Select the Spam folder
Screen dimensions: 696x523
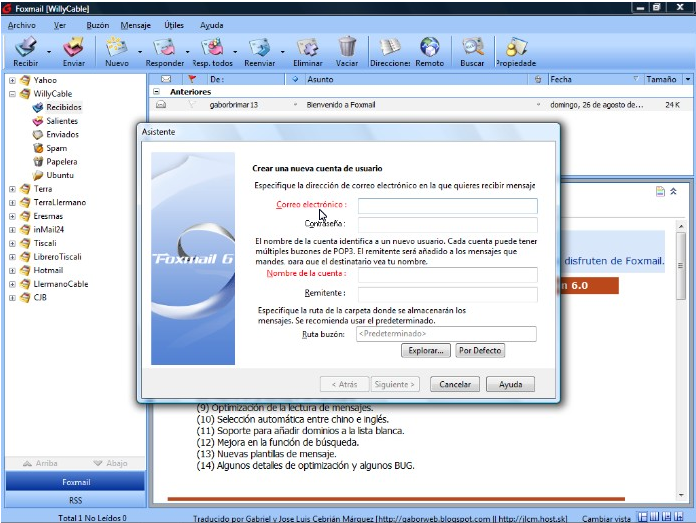(x=56, y=148)
